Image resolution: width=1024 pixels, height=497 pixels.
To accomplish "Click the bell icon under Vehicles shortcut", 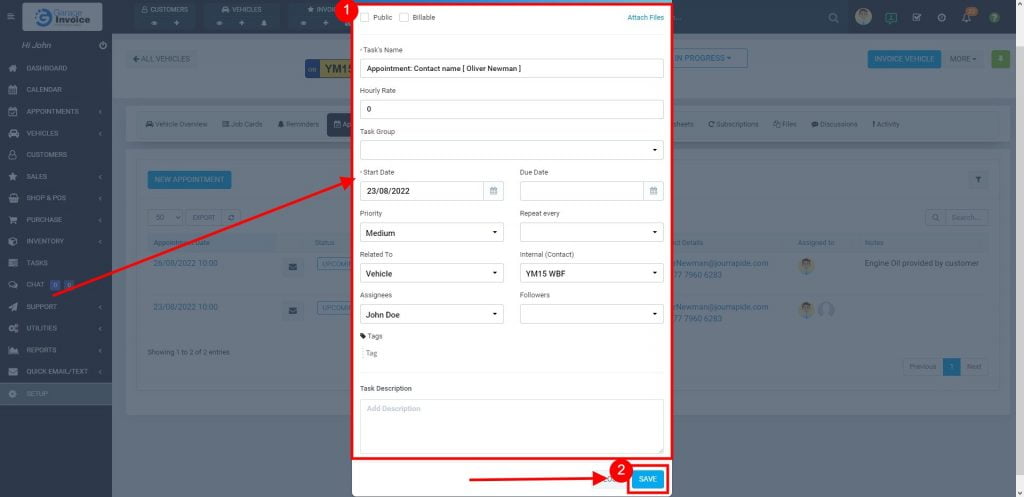I will [264, 23].
